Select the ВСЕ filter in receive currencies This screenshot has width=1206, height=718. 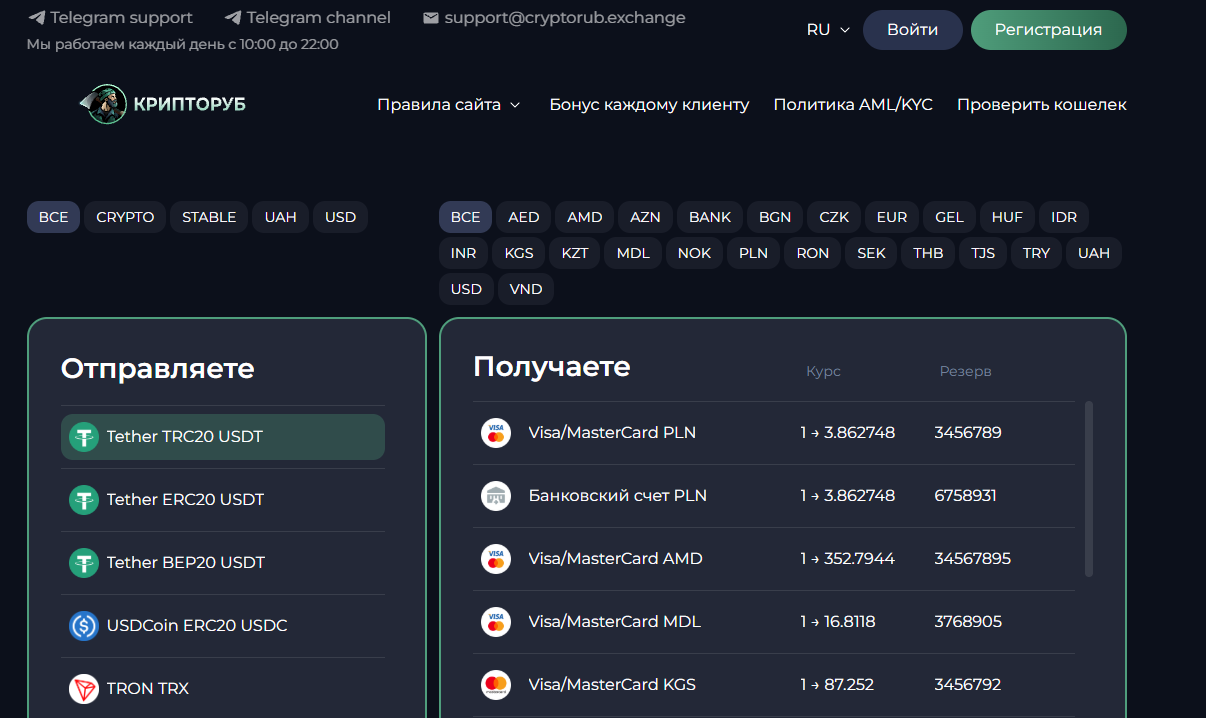click(466, 217)
